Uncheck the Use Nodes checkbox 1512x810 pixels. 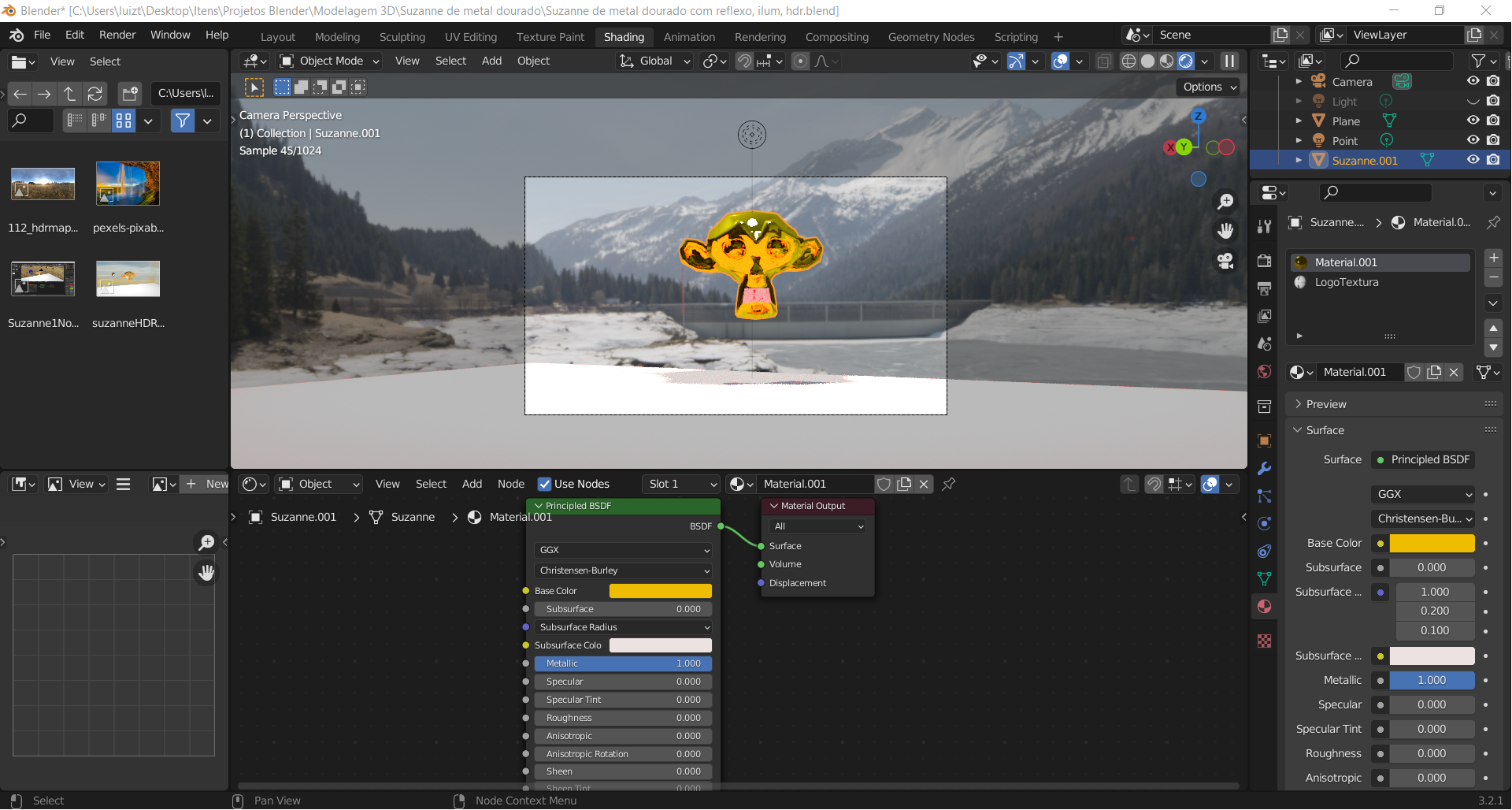click(x=545, y=484)
